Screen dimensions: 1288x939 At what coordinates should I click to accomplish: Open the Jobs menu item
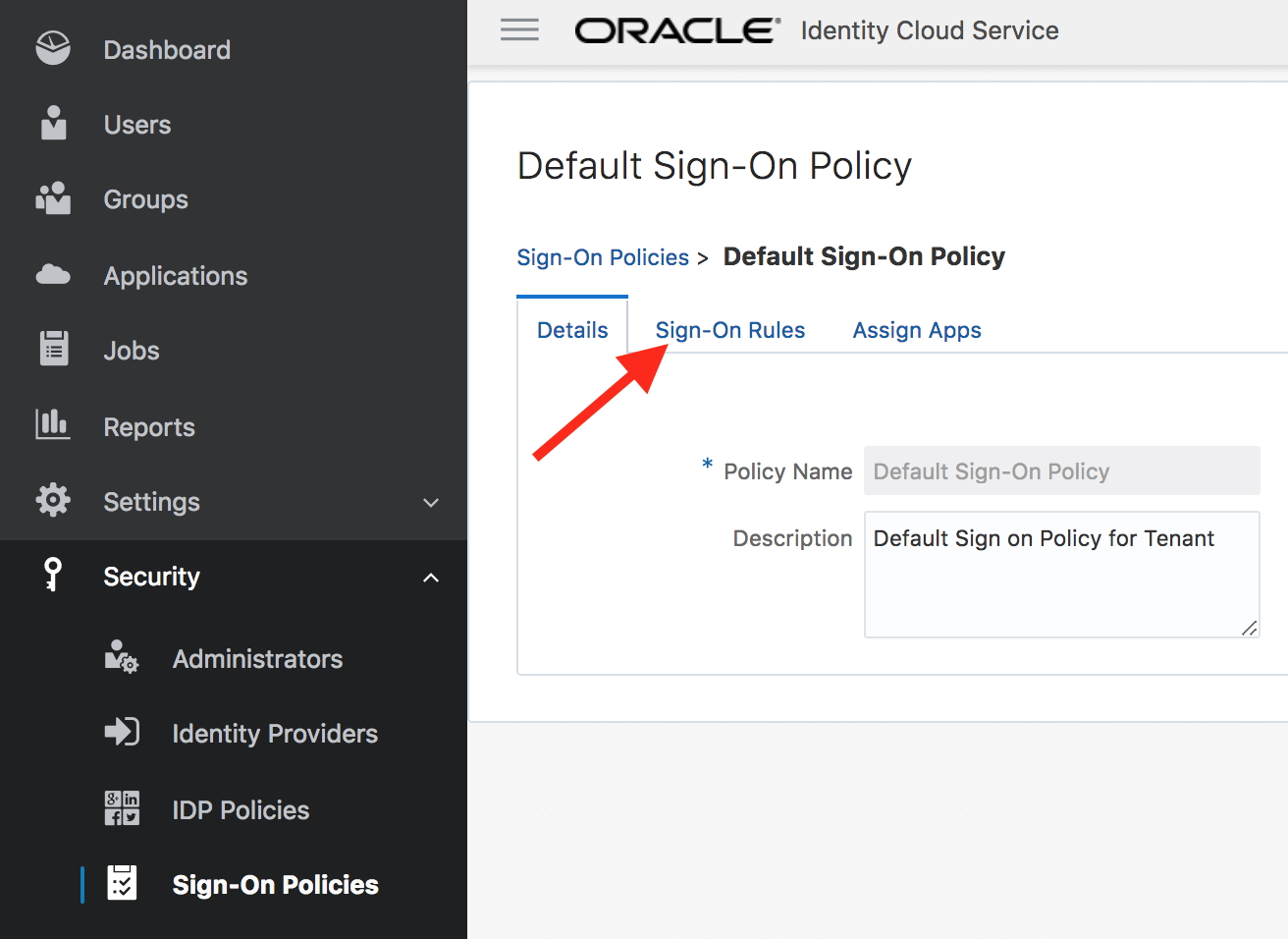click(132, 351)
